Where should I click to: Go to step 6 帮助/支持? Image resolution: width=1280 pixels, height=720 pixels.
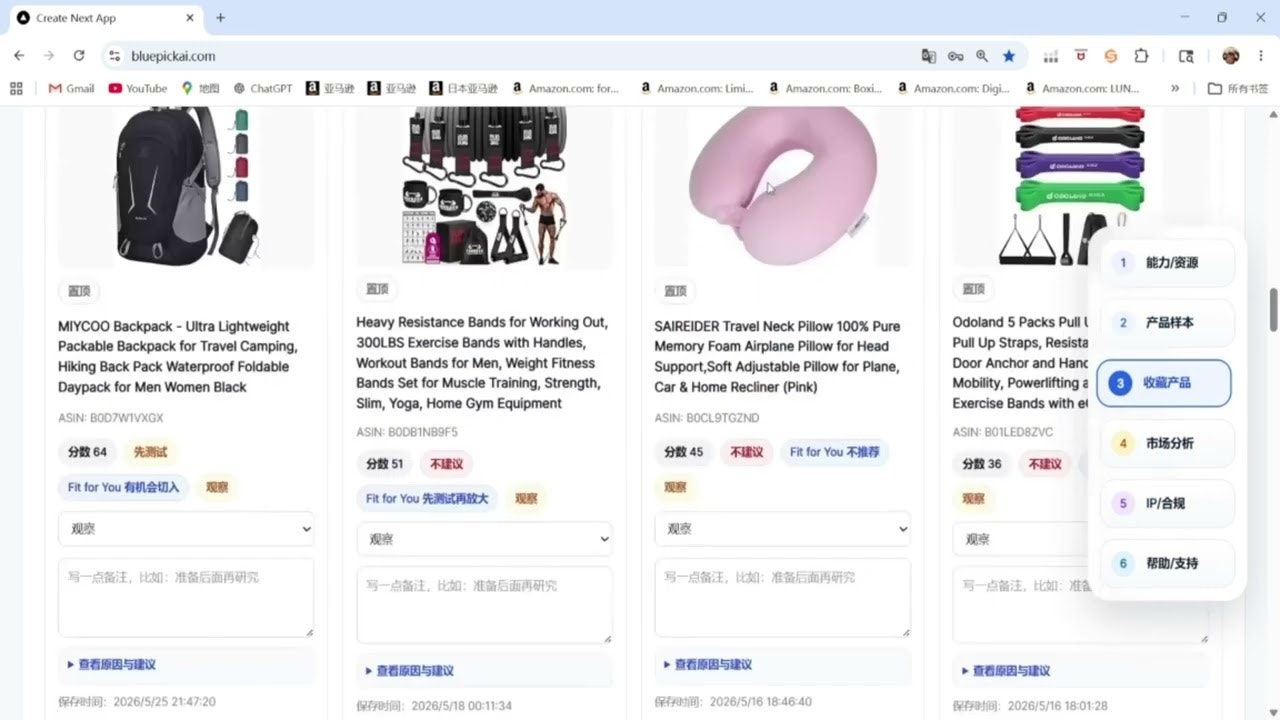[1167, 563]
